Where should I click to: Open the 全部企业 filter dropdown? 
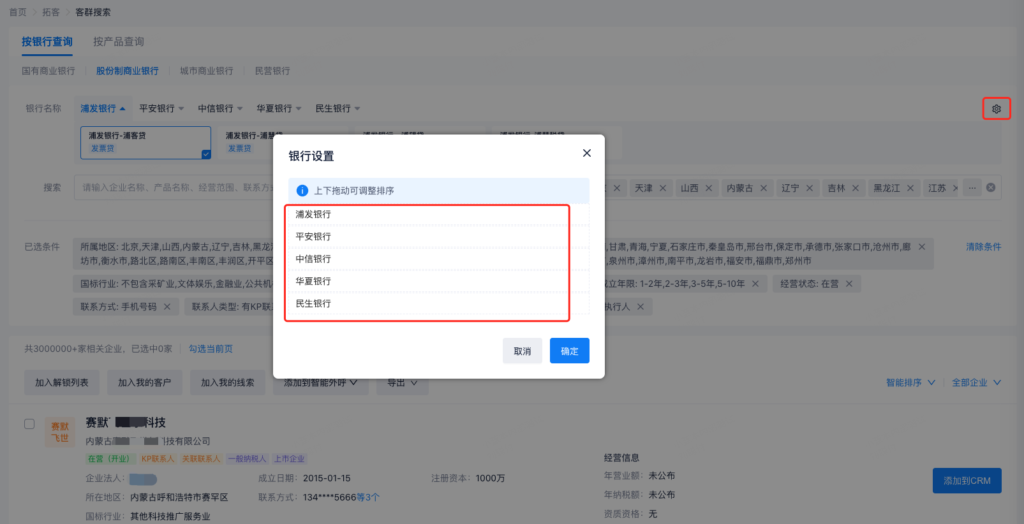click(x=975, y=382)
